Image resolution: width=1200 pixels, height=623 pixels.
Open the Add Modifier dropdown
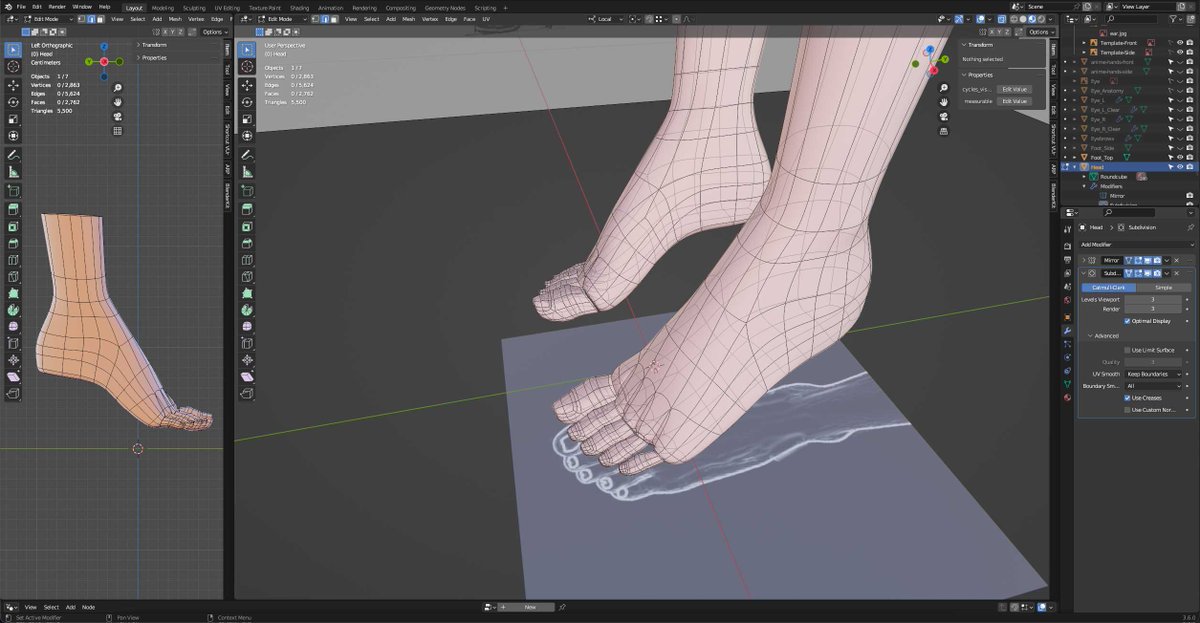pyautogui.click(x=1136, y=244)
